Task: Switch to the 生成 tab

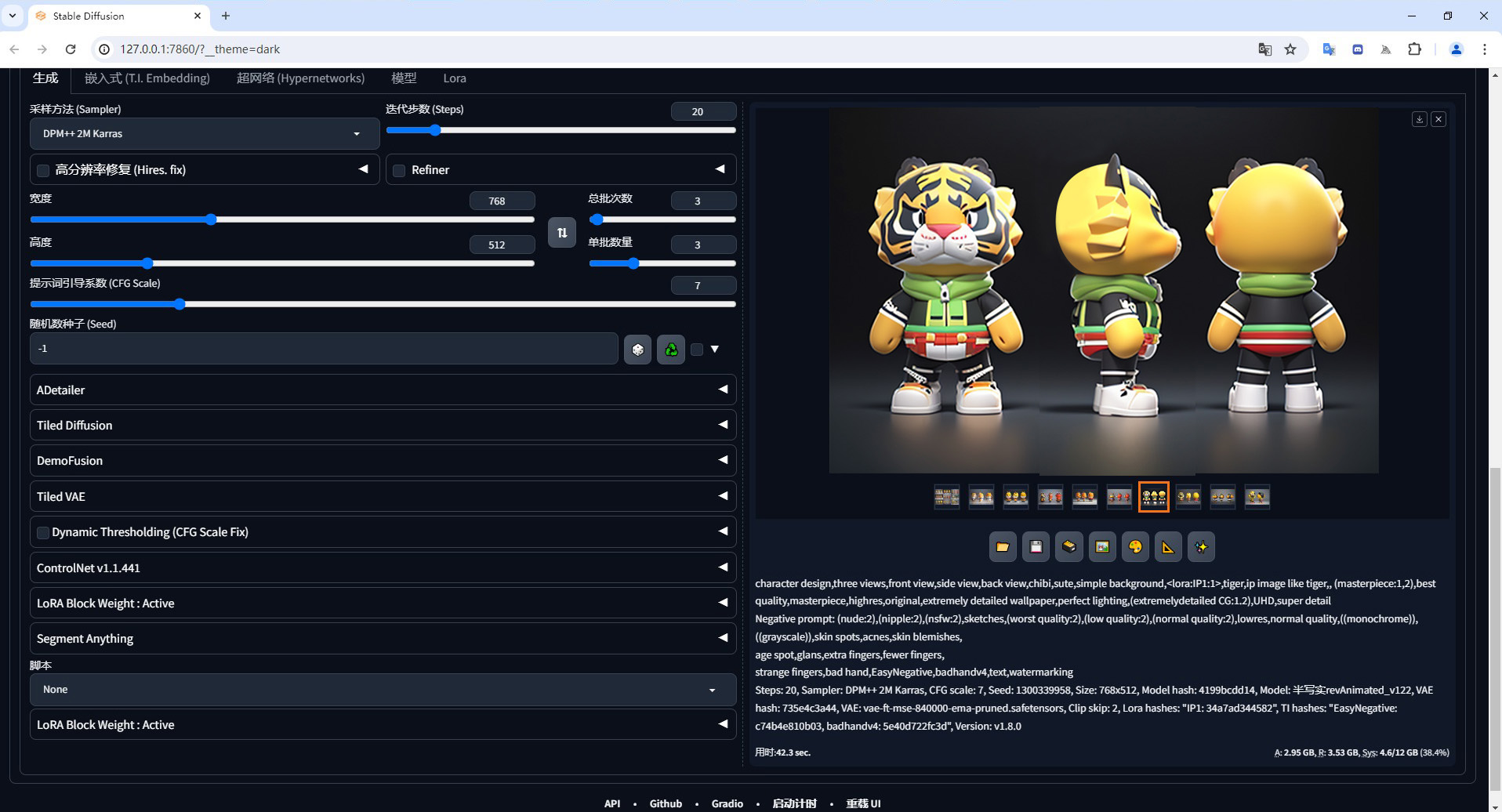Action: pos(45,78)
